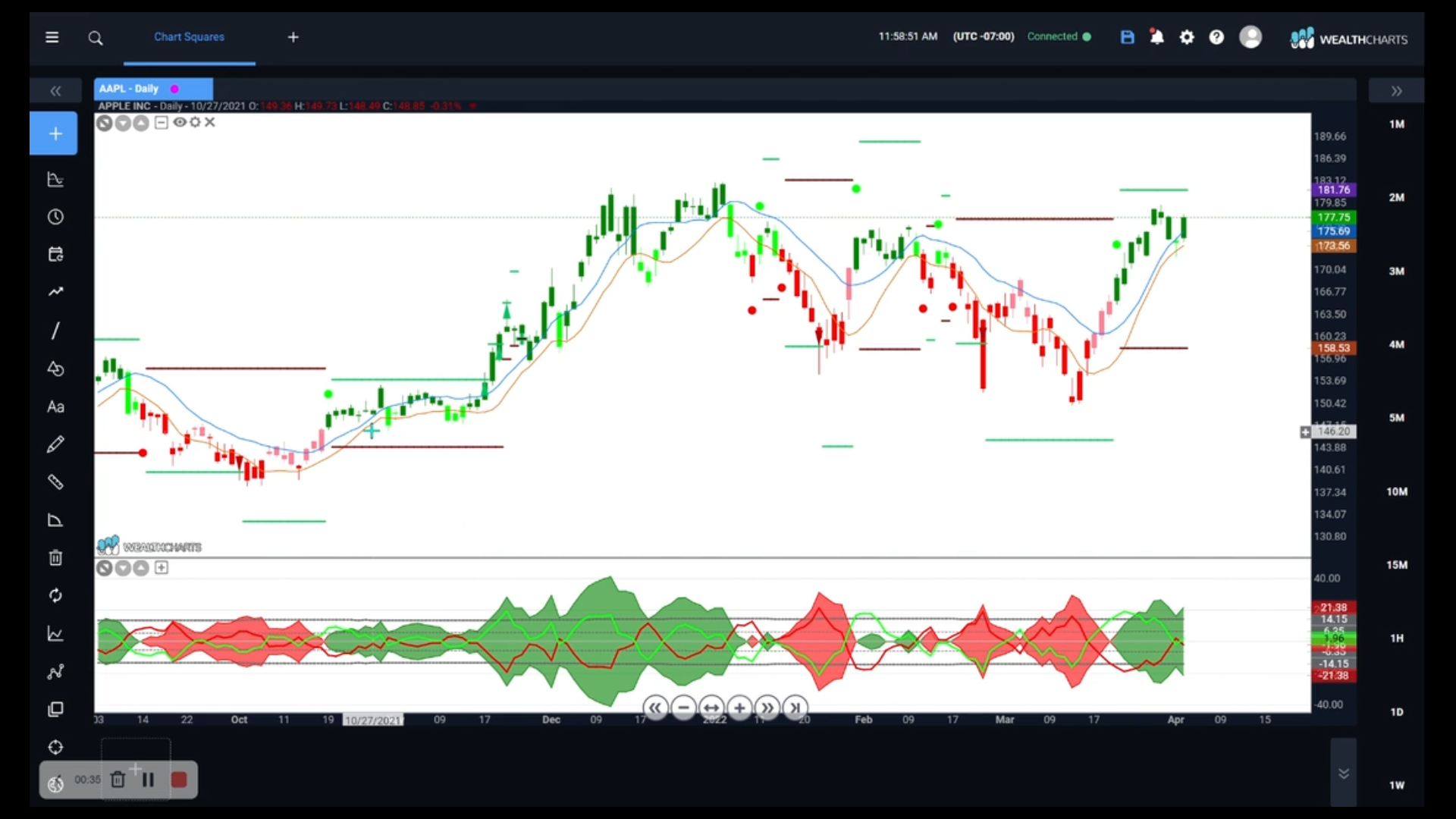Fast rewind chart with double left arrows

655,708
